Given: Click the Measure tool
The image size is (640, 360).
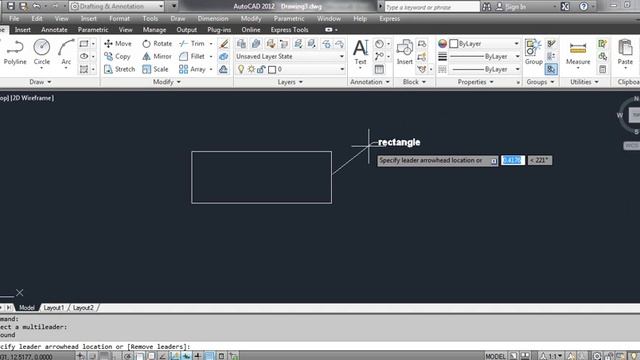Looking at the screenshot, I should coord(578,53).
